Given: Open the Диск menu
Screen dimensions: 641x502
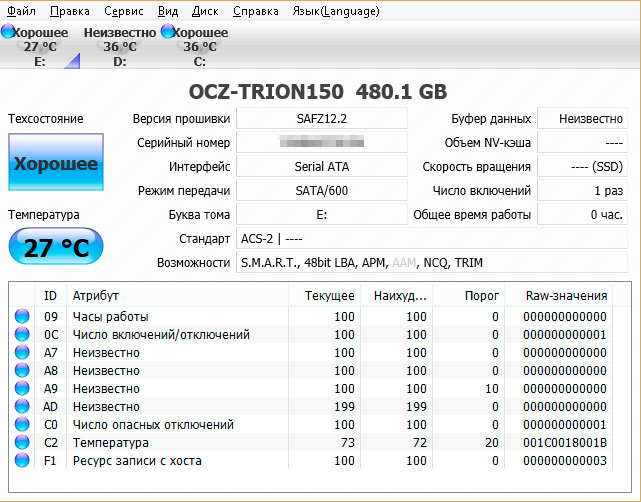Looking at the screenshot, I should pos(205,11).
